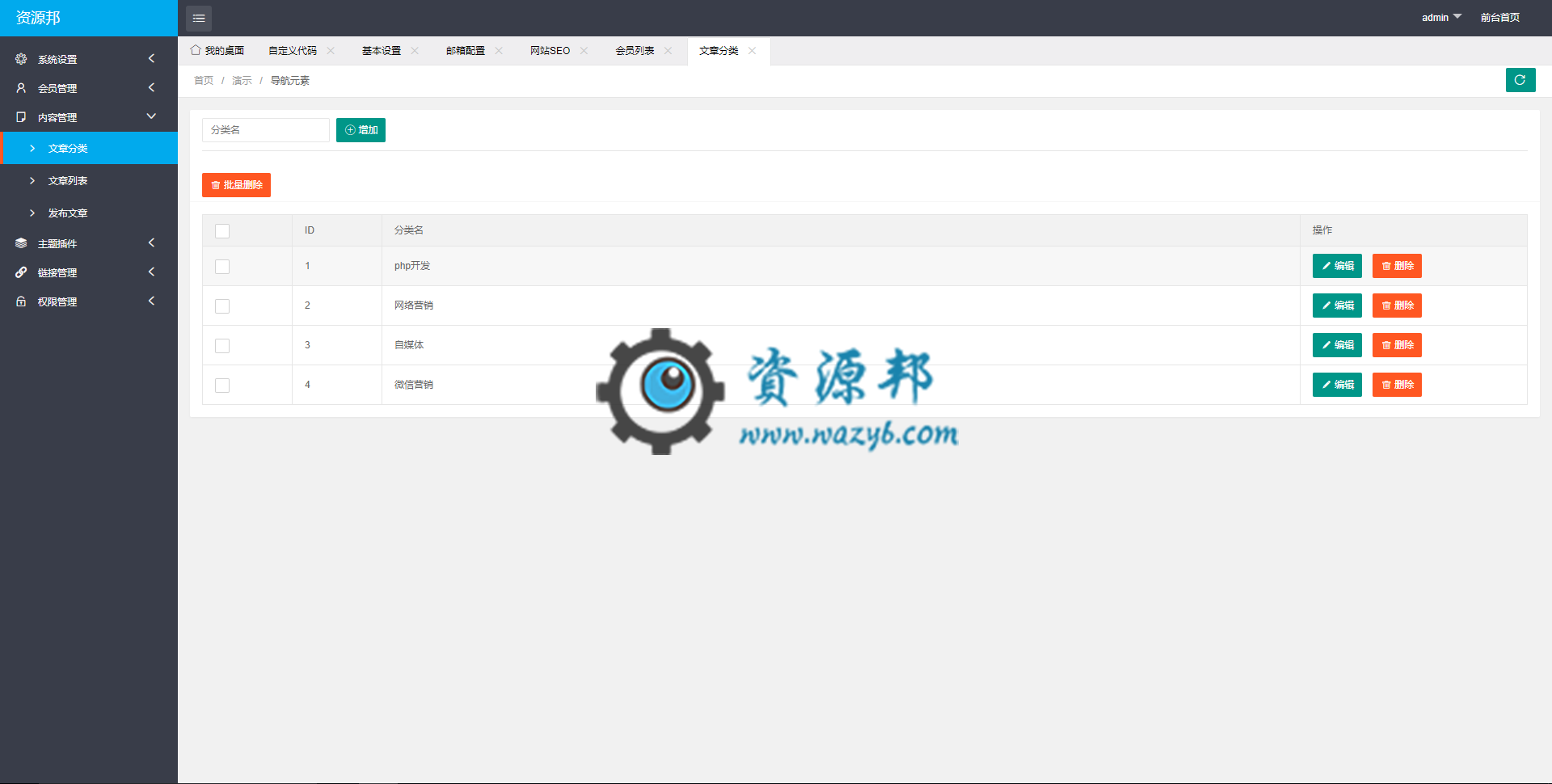Image resolution: width=1552 pixels, height=784 pixels.
Task: Click the 资源邦 logo title
Action: tap(38, 18)
